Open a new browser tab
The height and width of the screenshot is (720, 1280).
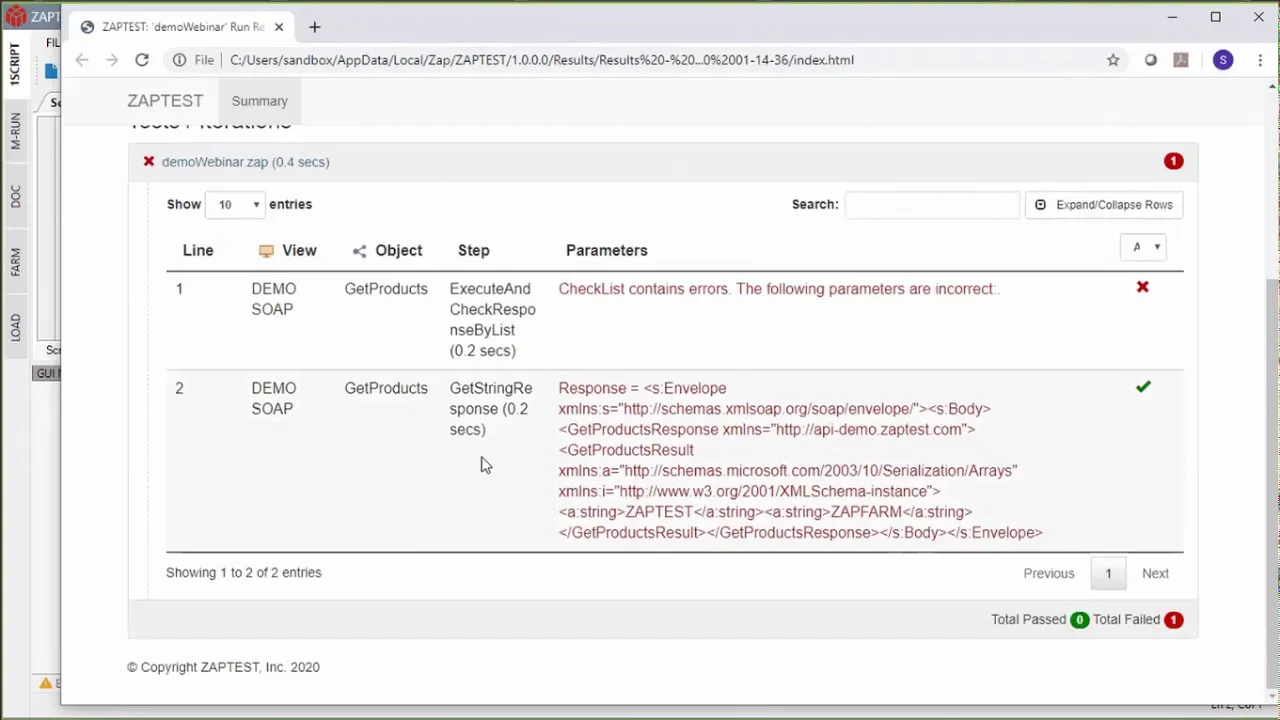[314, 27]
